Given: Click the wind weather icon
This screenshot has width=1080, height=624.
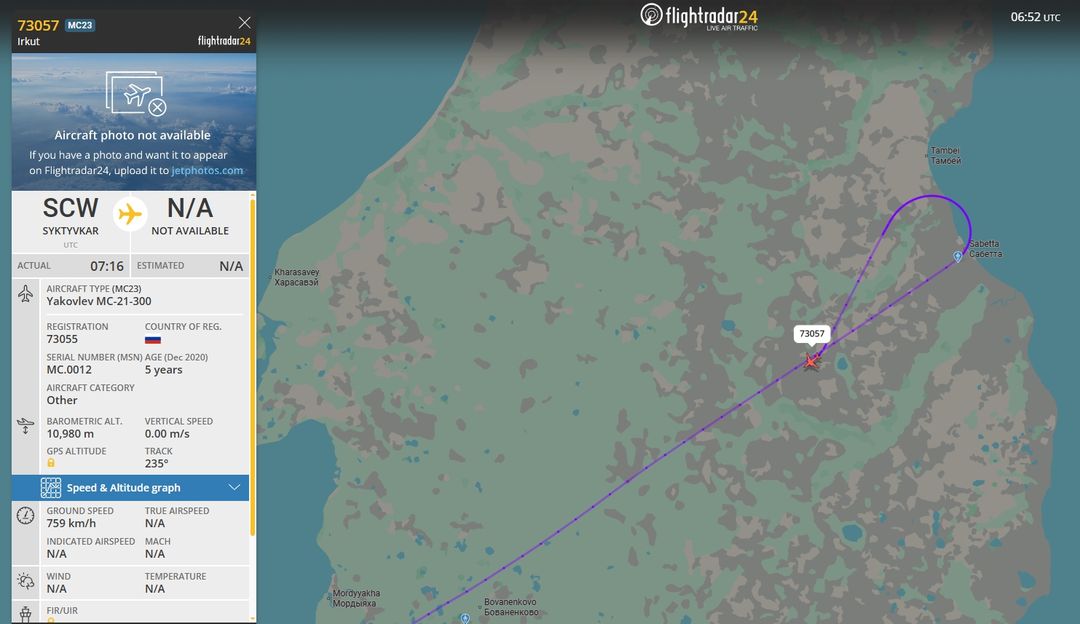Looking at the screenshot, I should (x=25, y=581).
